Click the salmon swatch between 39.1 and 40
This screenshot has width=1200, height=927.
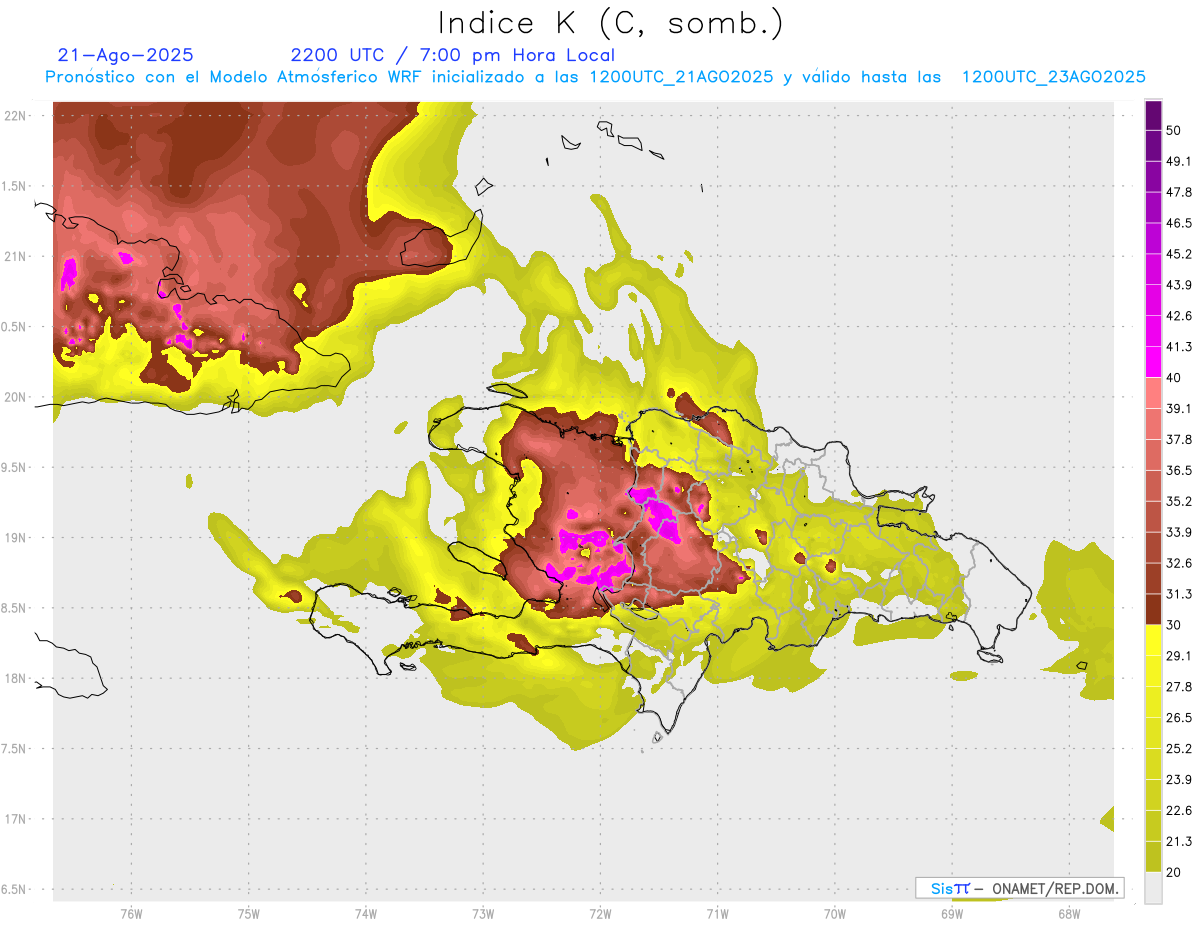(1153, 393)
